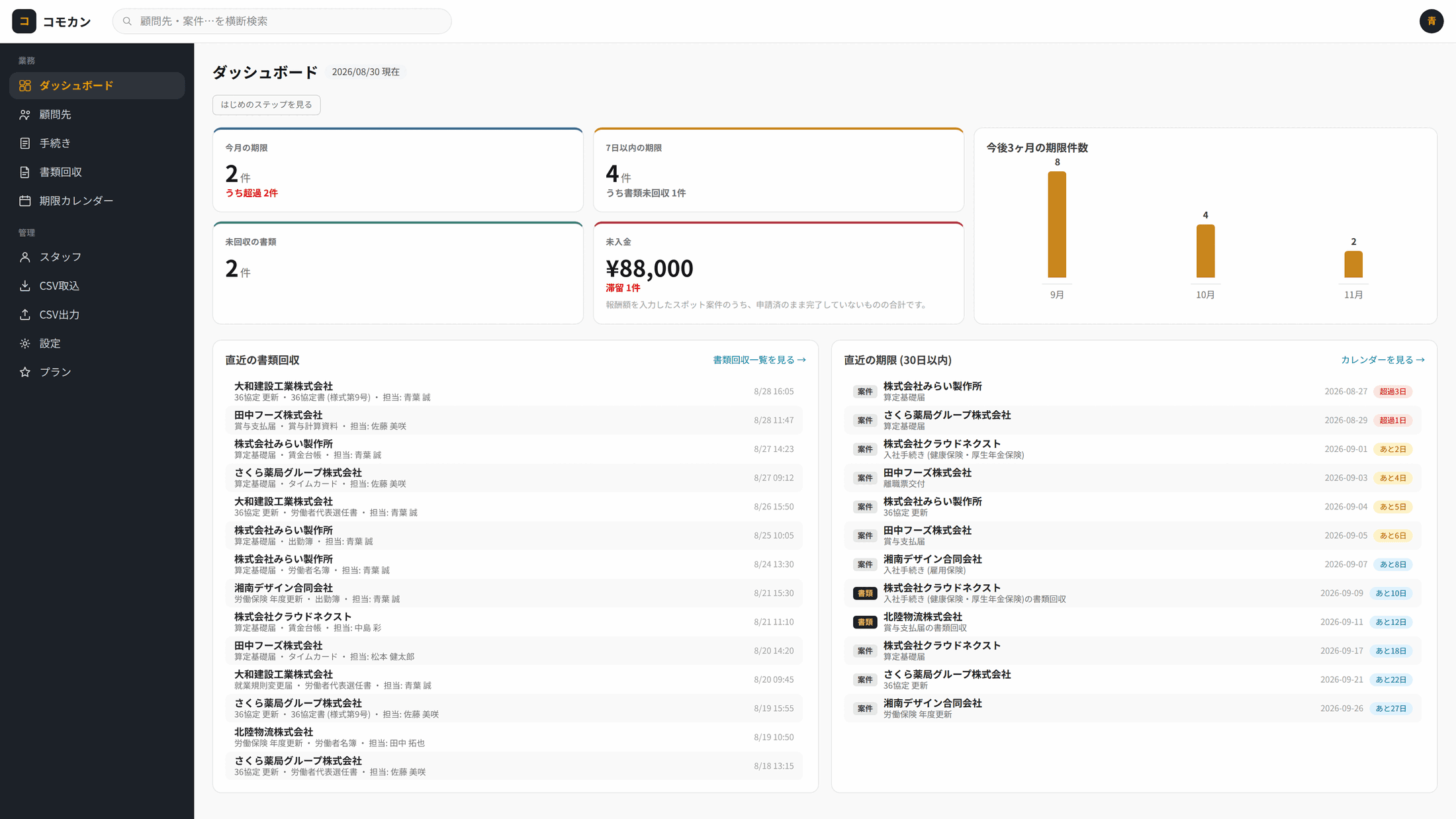Screen dimensions: 1456x819
Task: Click the 10月 bar in chart
Action: click(x=1205, y=251)
